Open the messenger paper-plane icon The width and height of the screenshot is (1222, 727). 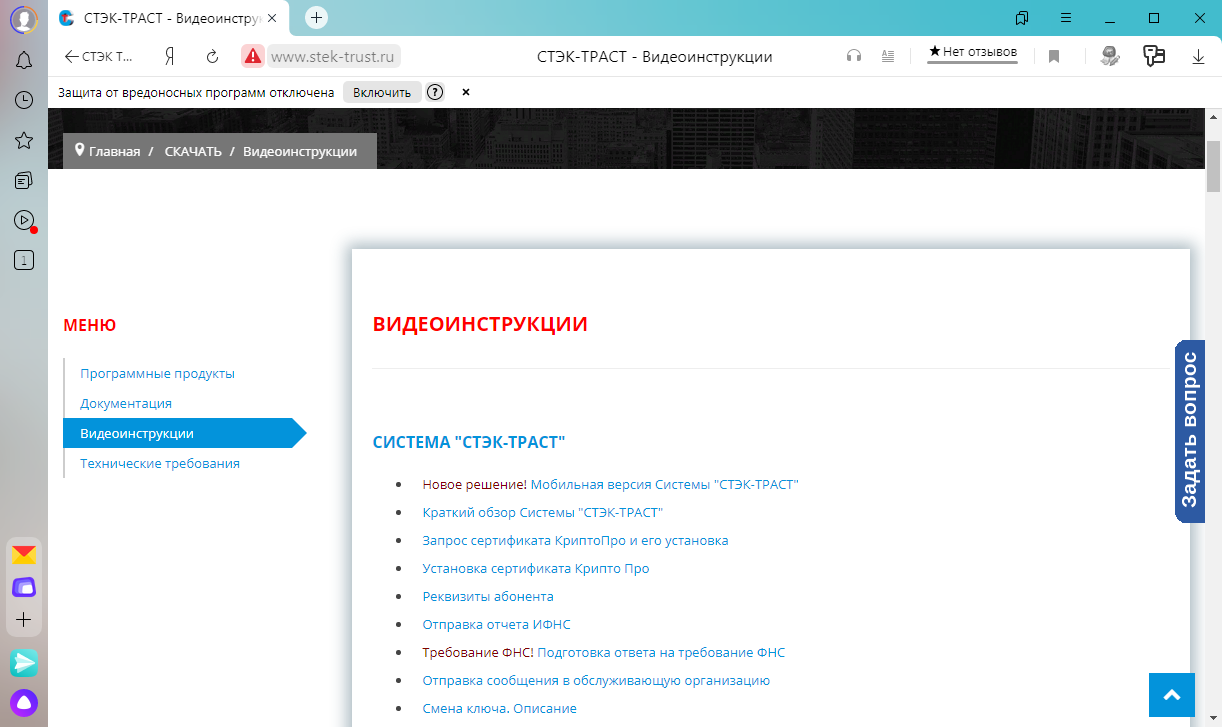point(24,662)
